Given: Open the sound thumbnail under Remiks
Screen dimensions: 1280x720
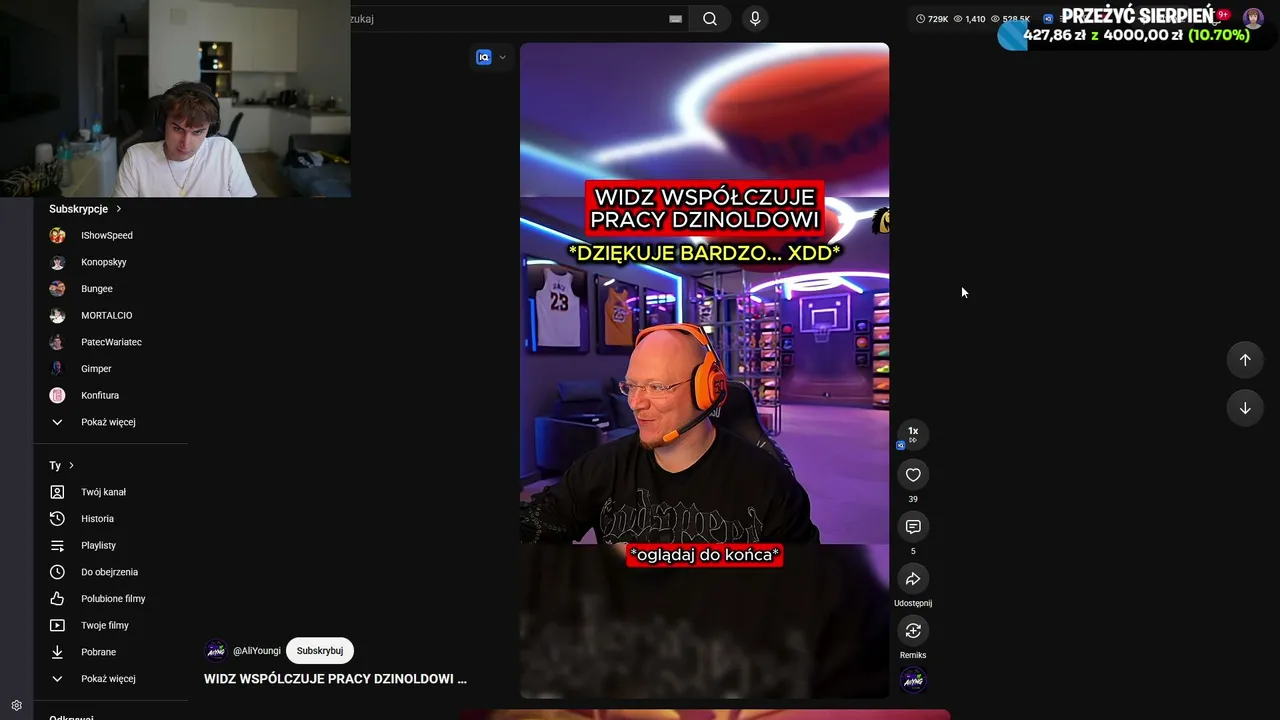Looking at the screenshot, I should [x=913, y=681].
